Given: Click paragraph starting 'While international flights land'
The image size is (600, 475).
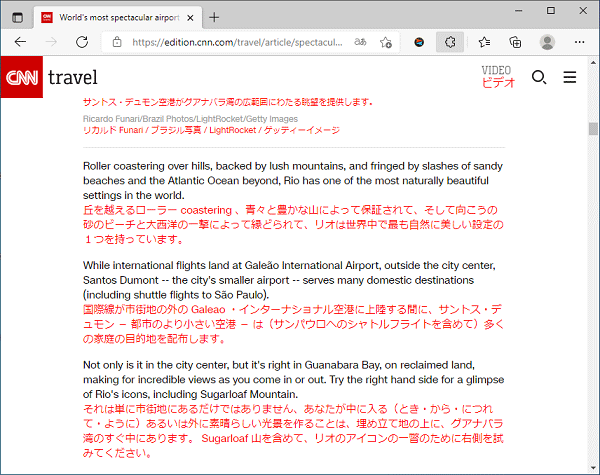Looking at the screenshot, I should (289, 280).
